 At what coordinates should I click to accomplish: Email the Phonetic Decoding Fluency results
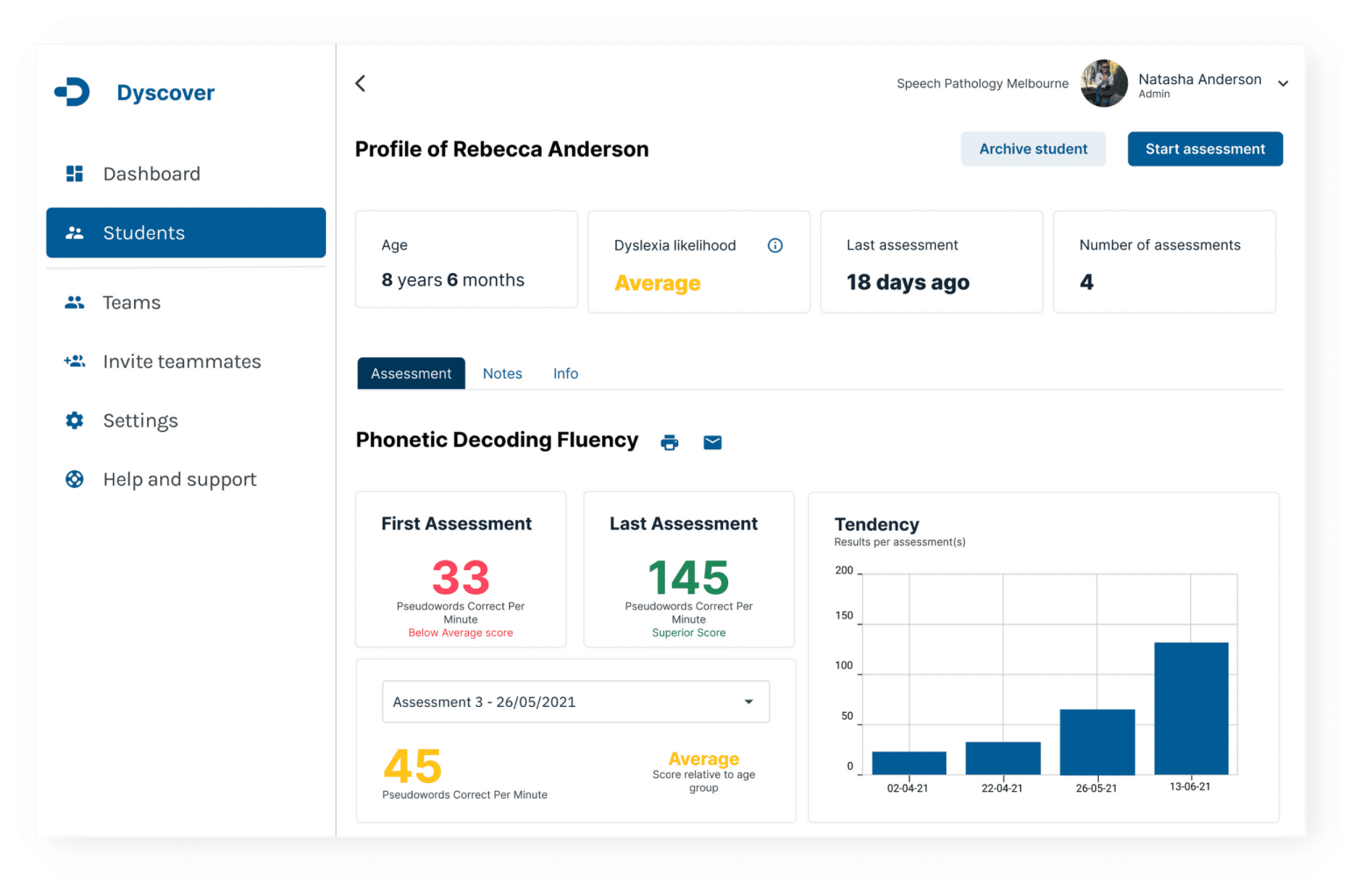coord(712,442)
